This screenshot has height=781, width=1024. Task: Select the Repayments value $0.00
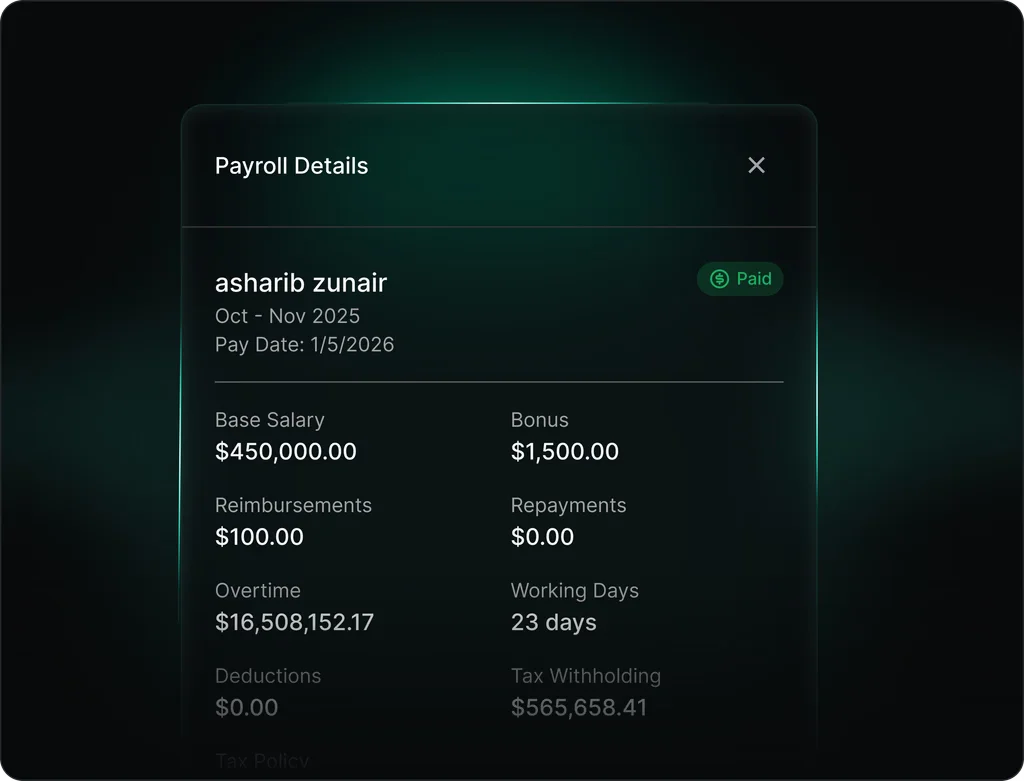pyautogui.click(x=542, y=537)
